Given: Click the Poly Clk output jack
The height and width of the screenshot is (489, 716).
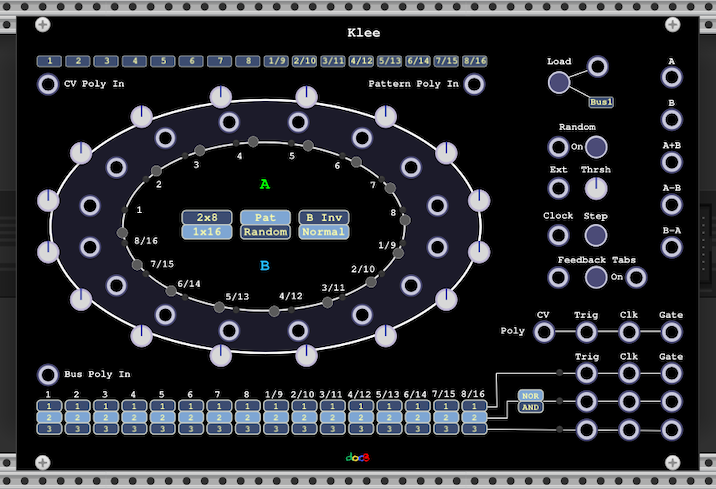Looking at the screenshot, I should (629, 332).
